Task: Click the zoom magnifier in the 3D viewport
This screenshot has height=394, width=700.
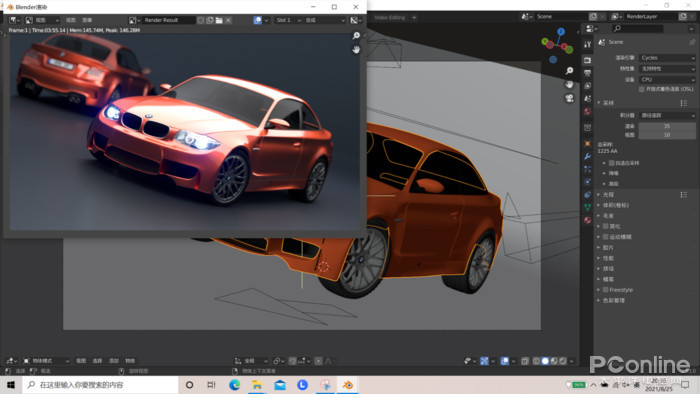Action: pyautogui.click(x=569, y=71)
